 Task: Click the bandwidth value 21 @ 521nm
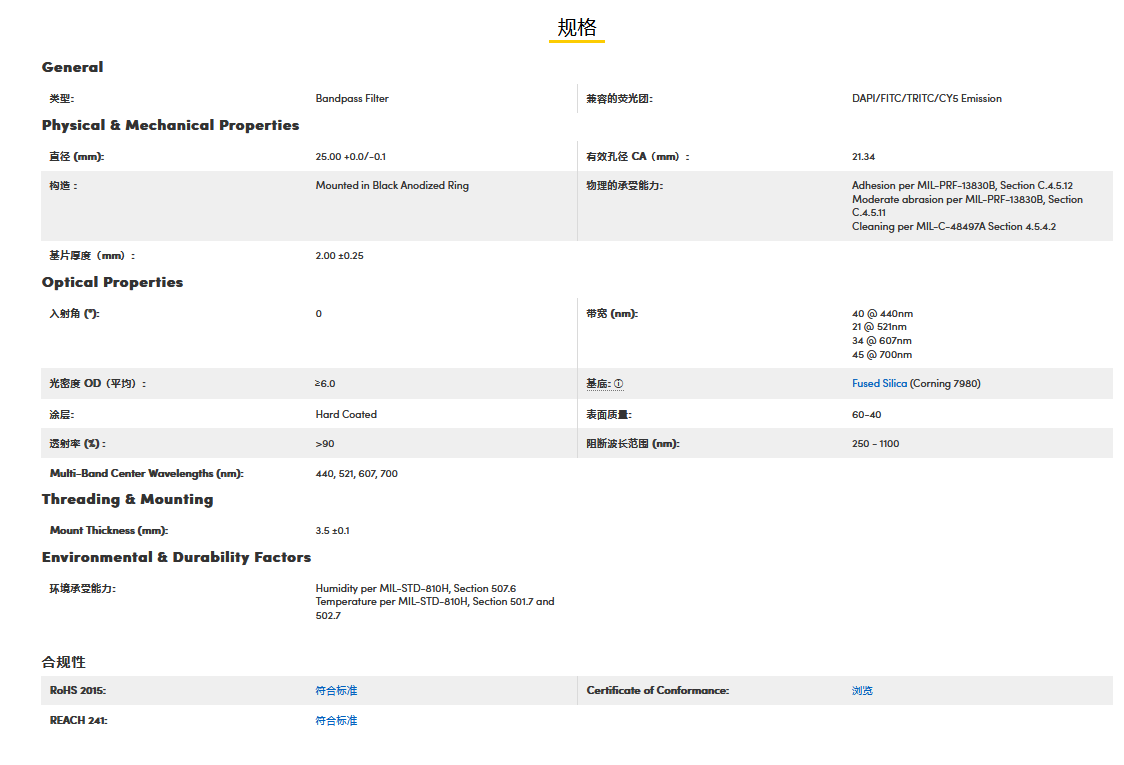point(879,327)
